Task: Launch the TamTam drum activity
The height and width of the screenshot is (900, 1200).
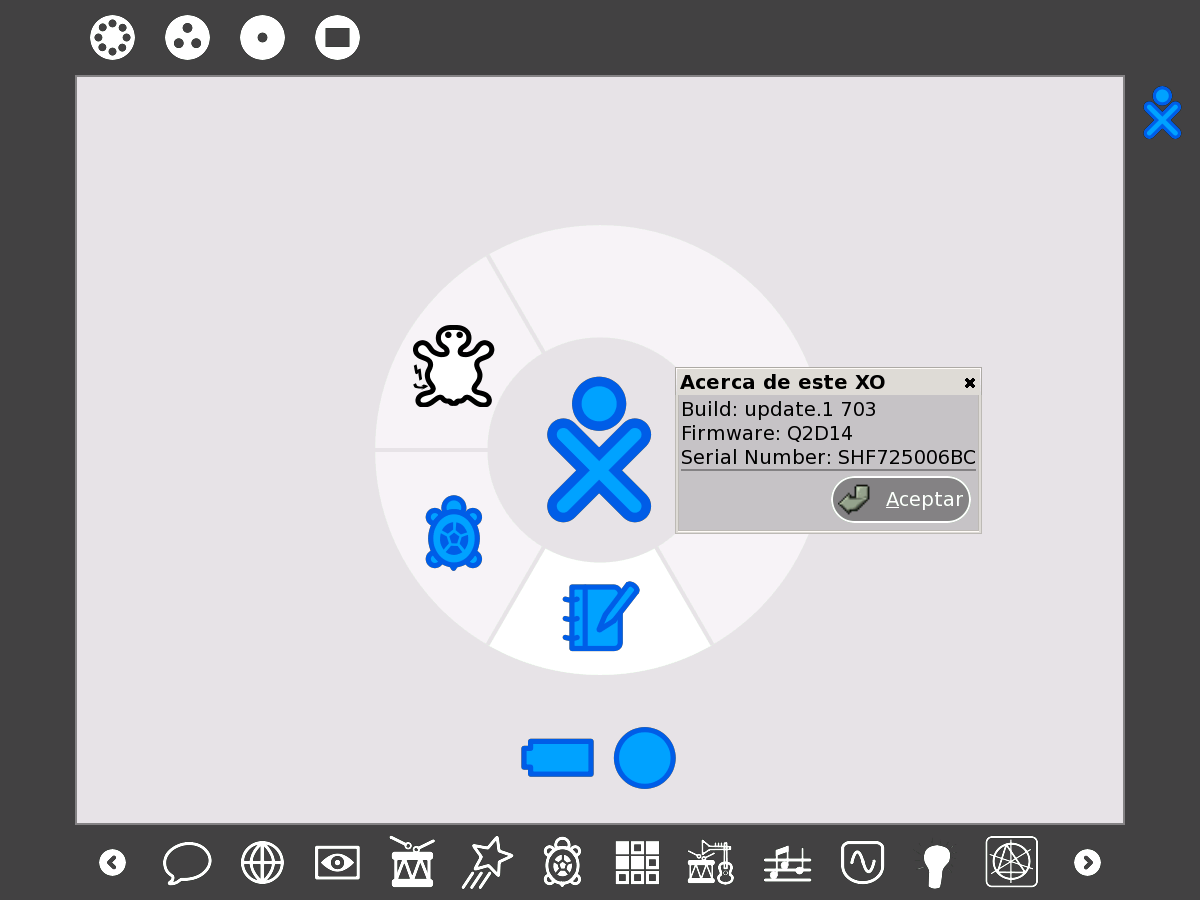Action: point(412,862)
